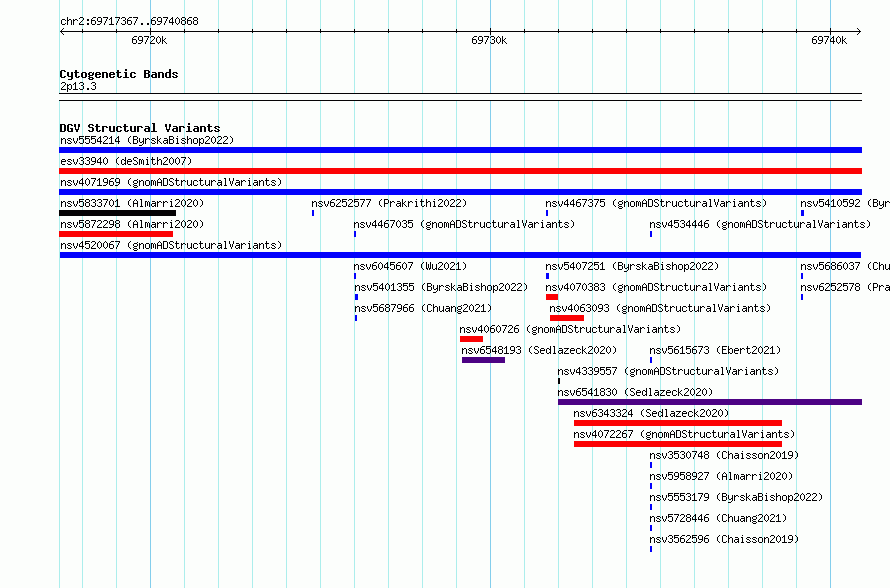
Task: Select the small red bar under nsv4070383
Action: (552, 297)
